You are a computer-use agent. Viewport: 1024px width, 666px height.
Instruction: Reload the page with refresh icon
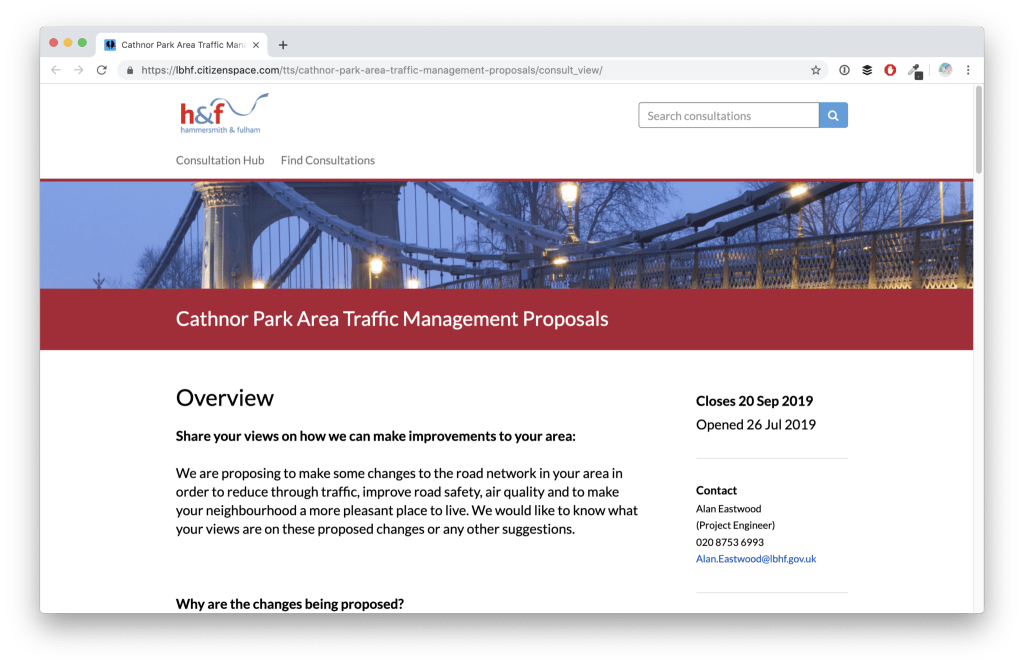click(102, 70)
